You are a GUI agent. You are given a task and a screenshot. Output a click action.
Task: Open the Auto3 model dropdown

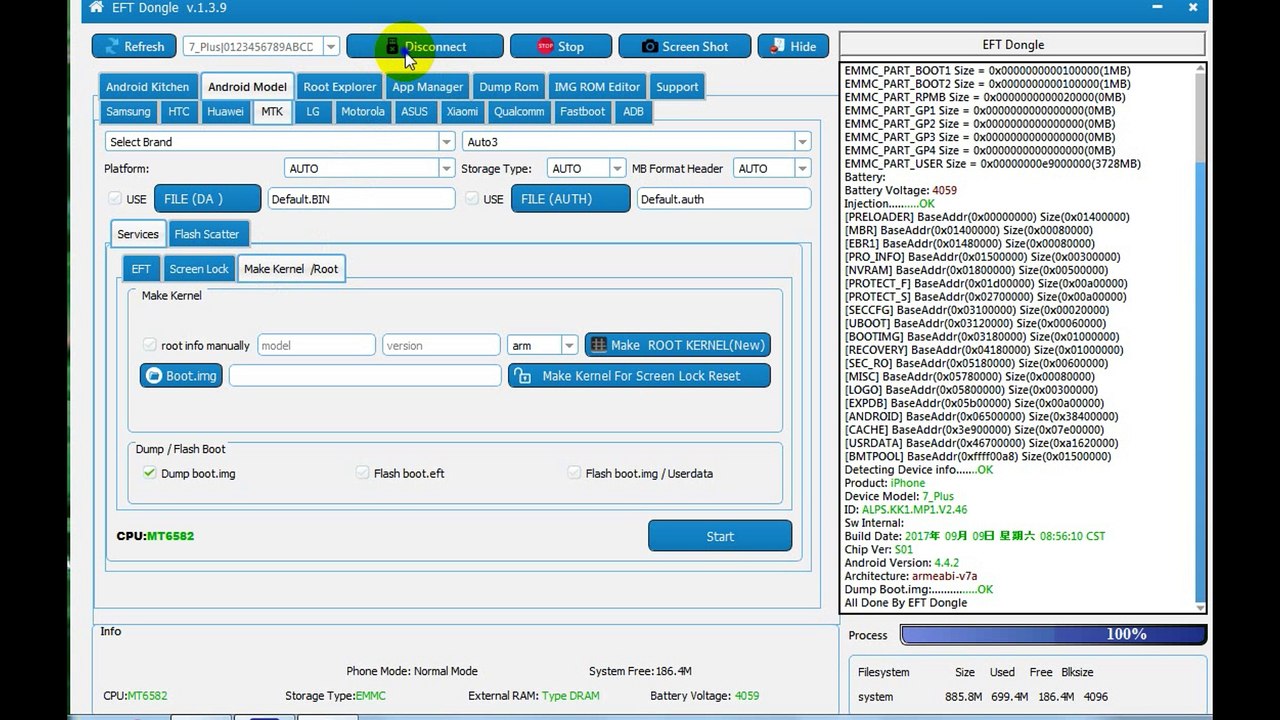(x=803, y=142)
